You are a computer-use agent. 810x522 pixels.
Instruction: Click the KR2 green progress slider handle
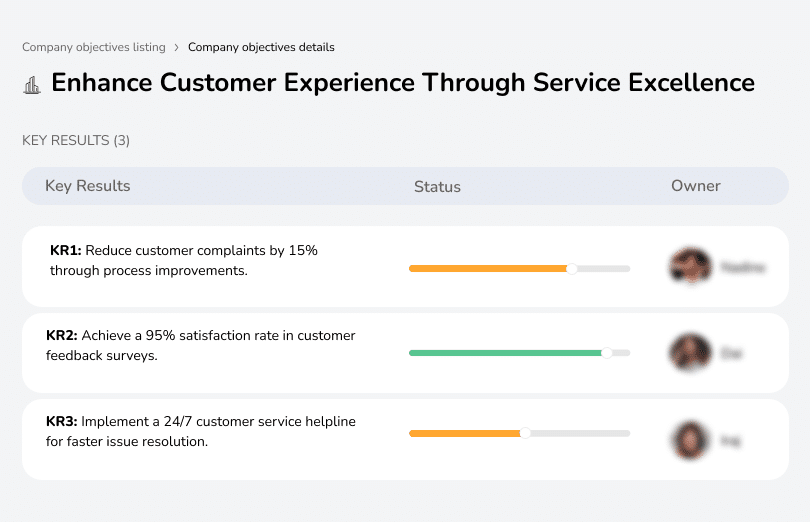(x=607, y=353)
